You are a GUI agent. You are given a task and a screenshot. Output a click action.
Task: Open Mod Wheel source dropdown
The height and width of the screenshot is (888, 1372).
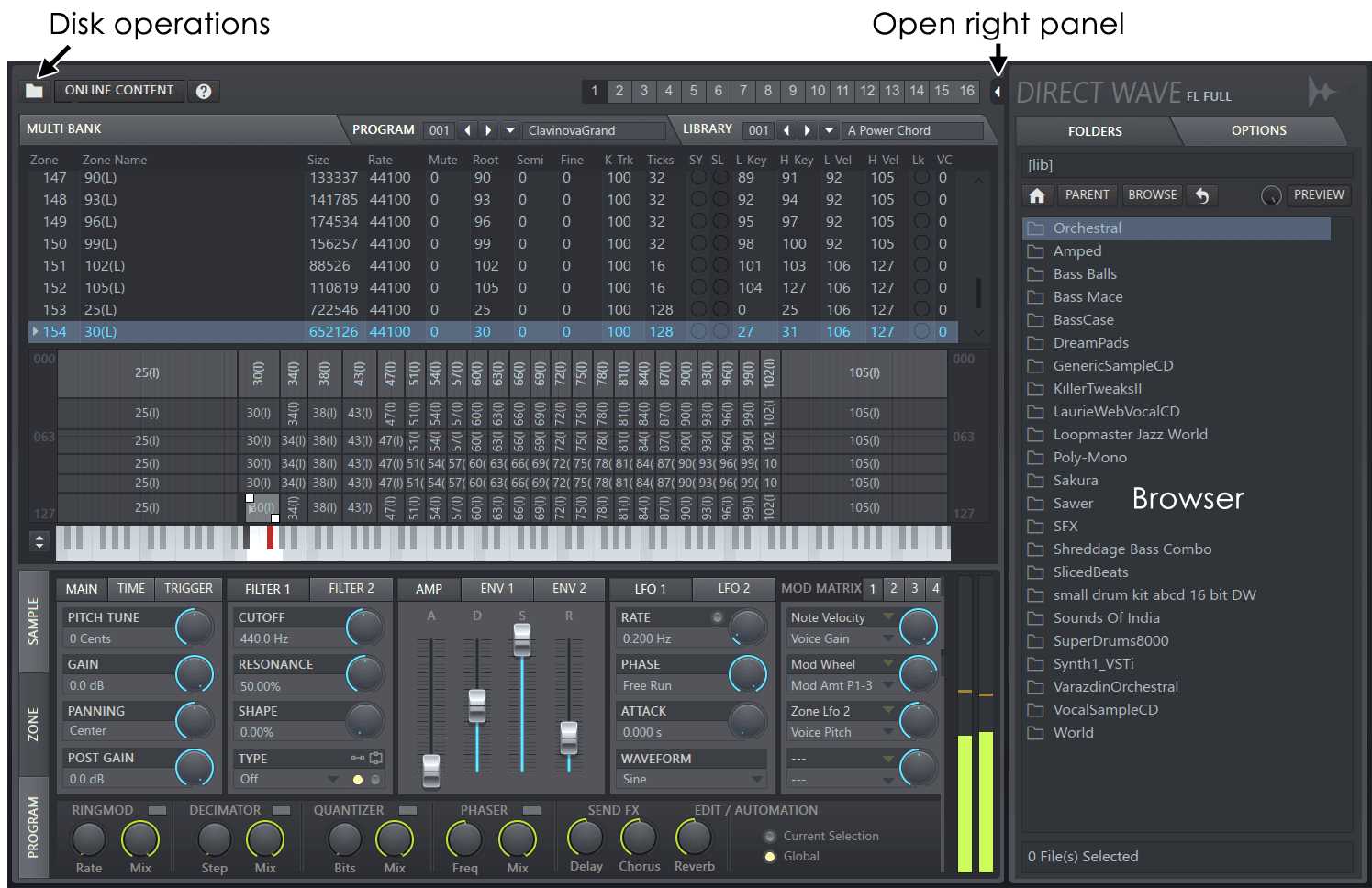(x=888, y=663)
